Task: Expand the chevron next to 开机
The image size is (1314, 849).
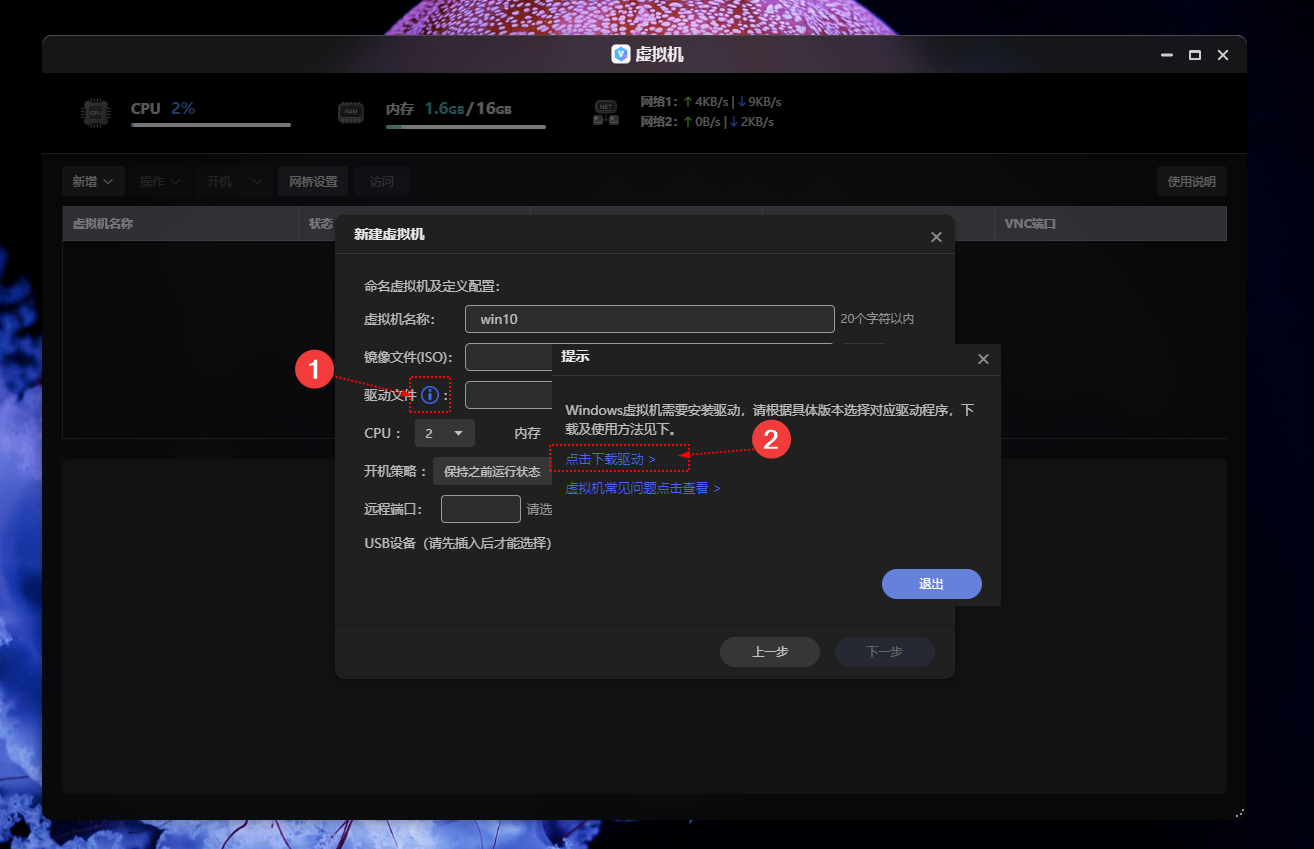Action: [256, 181]
